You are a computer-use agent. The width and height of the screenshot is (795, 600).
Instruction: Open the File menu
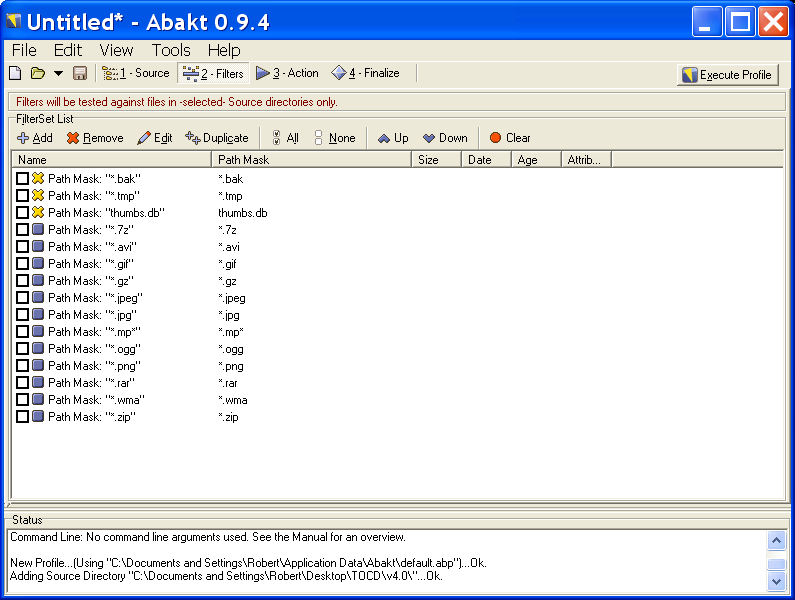24,50
